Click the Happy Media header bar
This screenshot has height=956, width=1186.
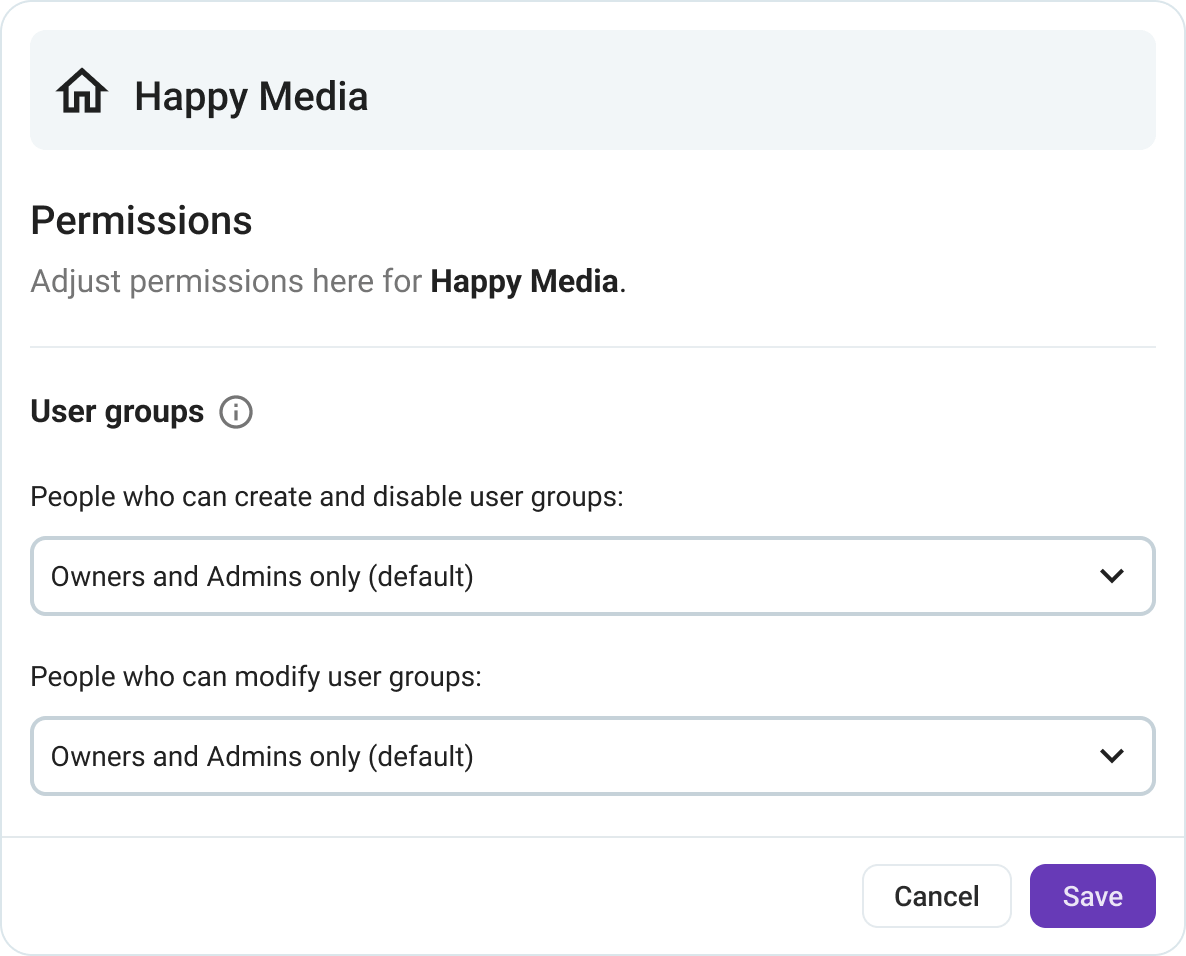click(x=593, y=89)
